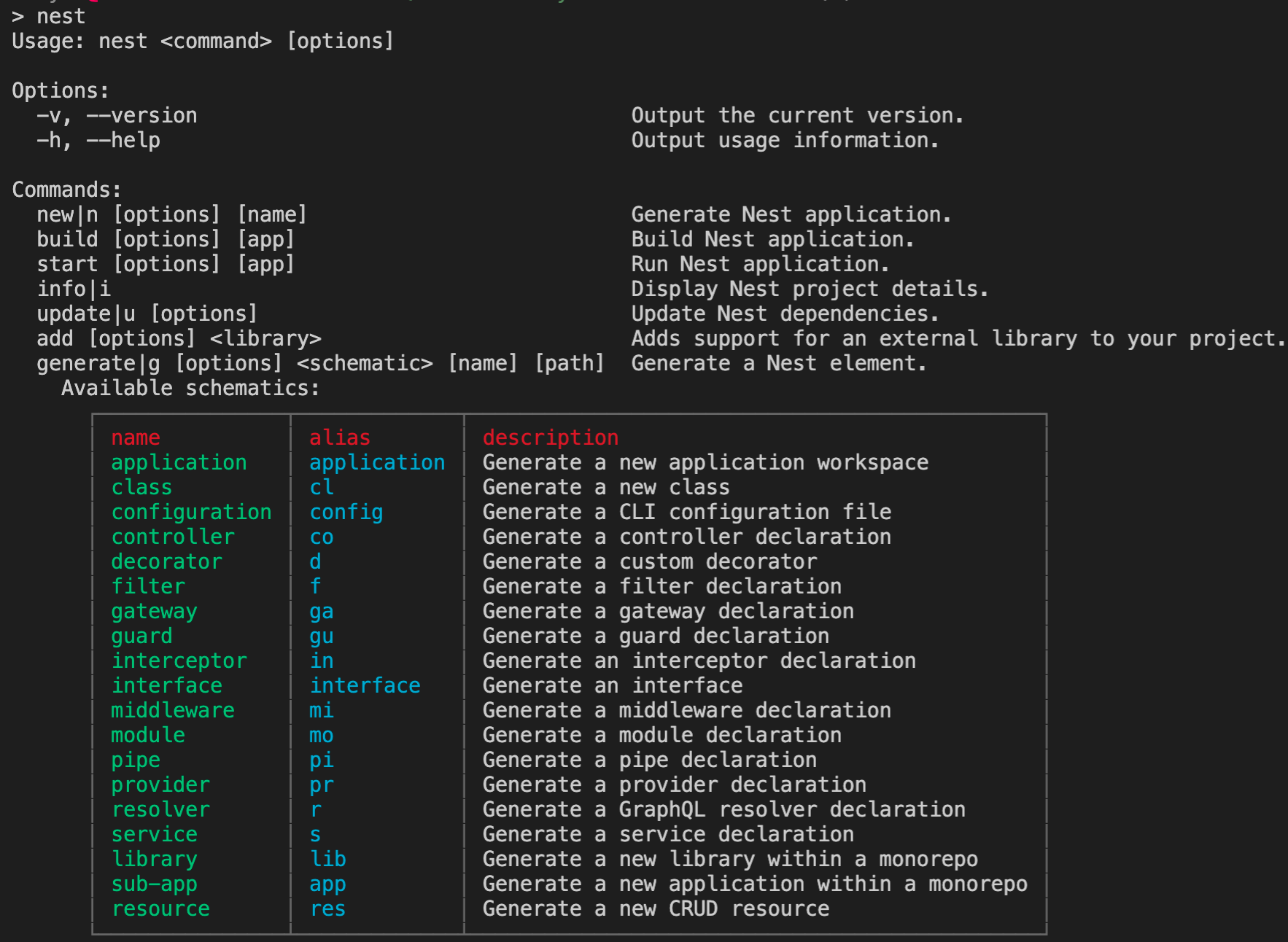Click the 'co' alias
The height and width of the screenshot is (942, 1288).
coord(322,537)
